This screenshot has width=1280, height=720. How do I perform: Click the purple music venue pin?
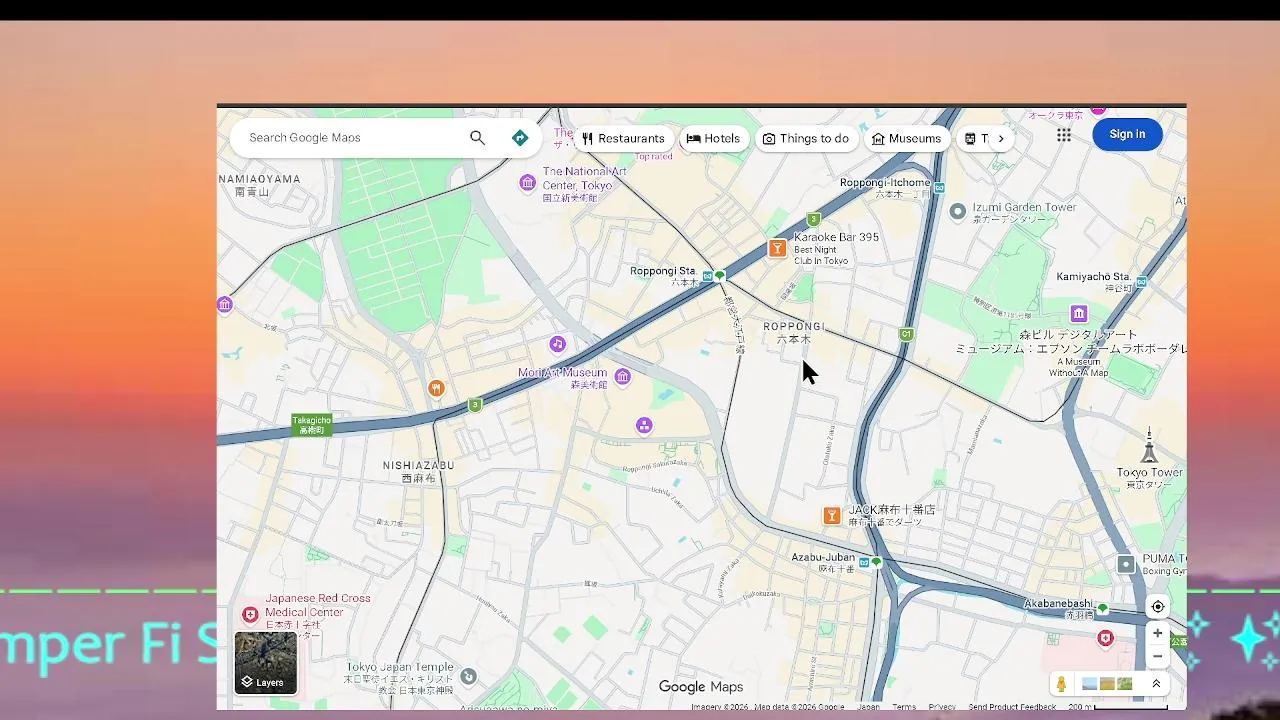coord(557,344)
